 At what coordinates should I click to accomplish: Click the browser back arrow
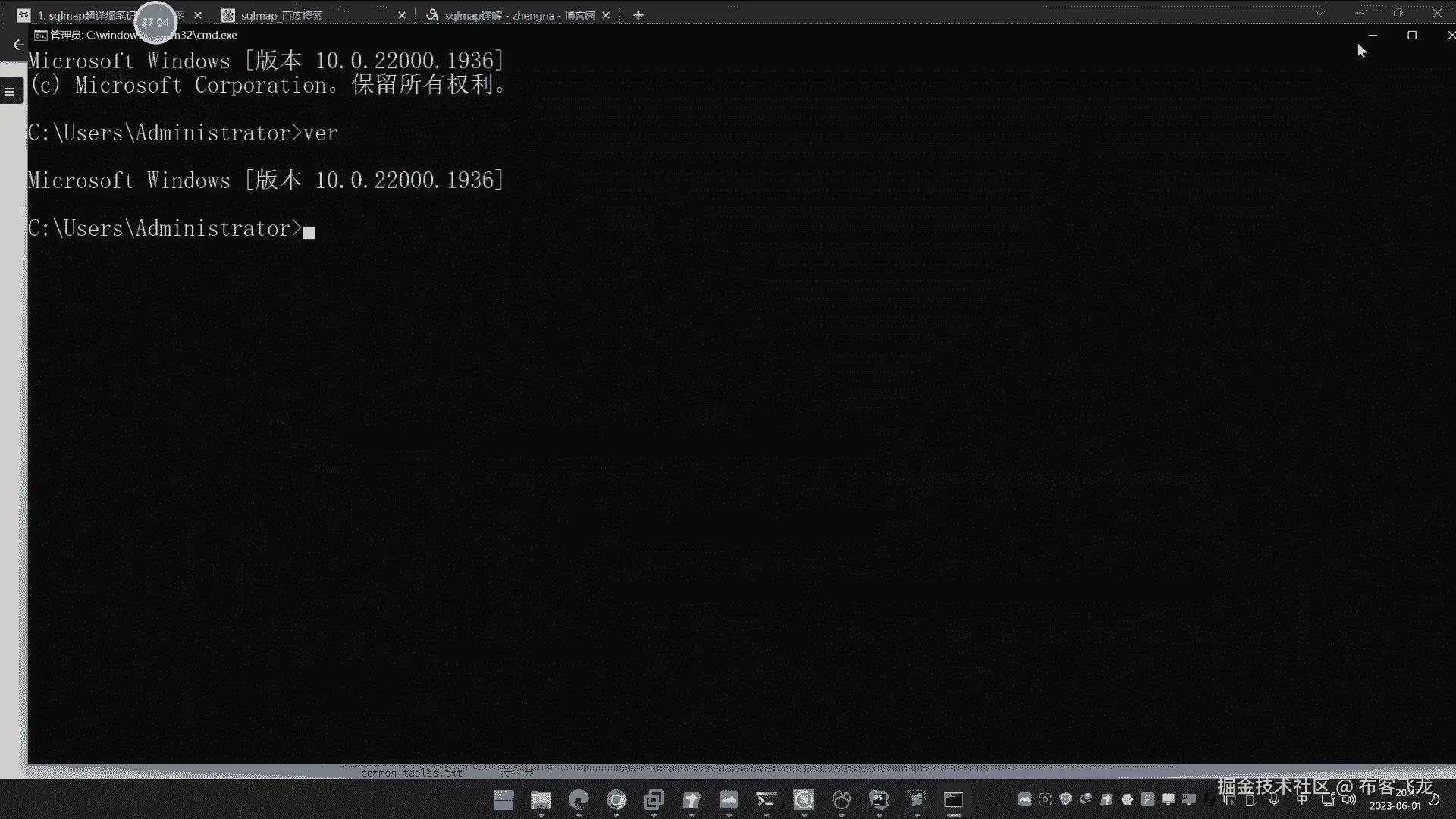pyautogui.click(x=18, y=45)
